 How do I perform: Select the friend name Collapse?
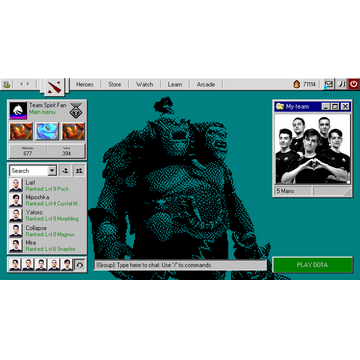point(36,228)
